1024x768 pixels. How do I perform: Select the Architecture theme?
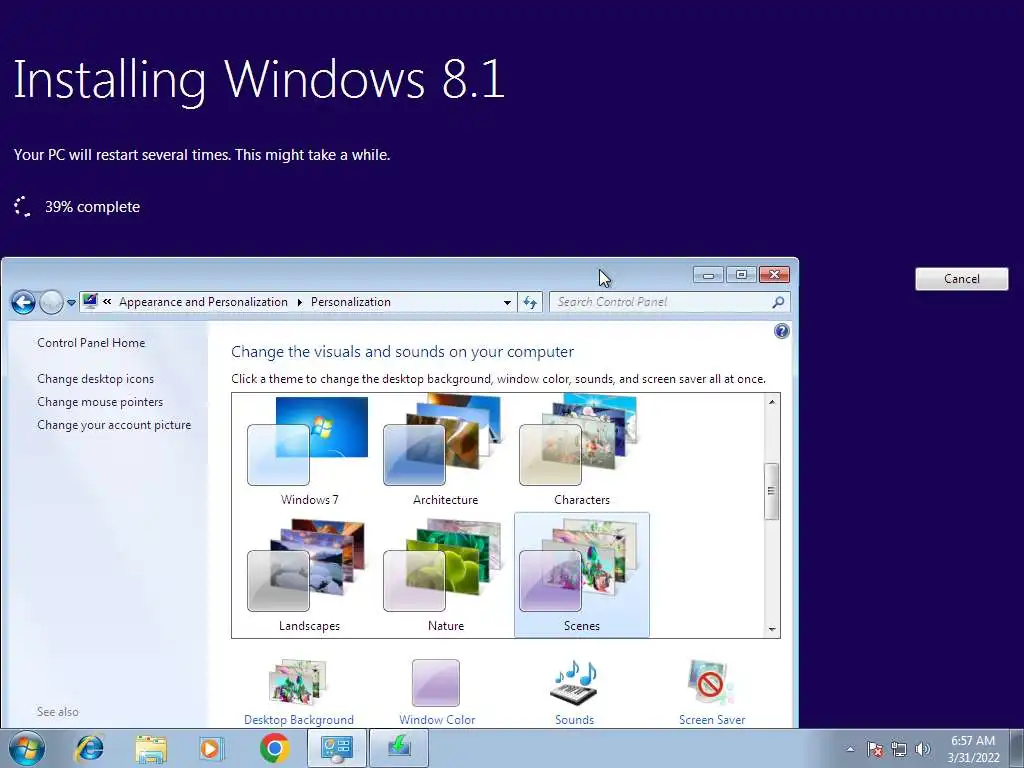[445, 451]
